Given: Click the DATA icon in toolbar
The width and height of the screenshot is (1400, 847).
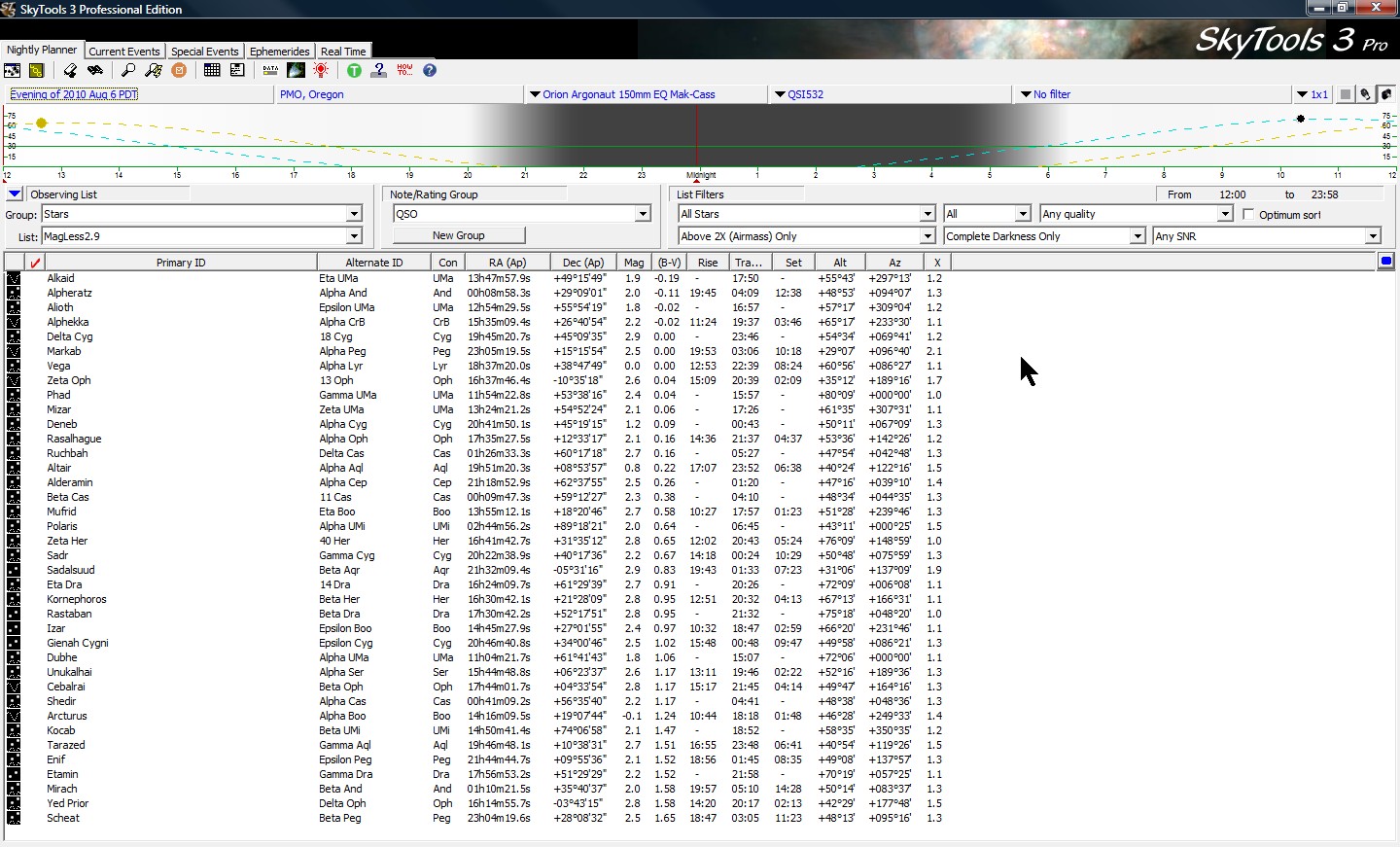Looking at the screenshot, I should click(270, 70).
